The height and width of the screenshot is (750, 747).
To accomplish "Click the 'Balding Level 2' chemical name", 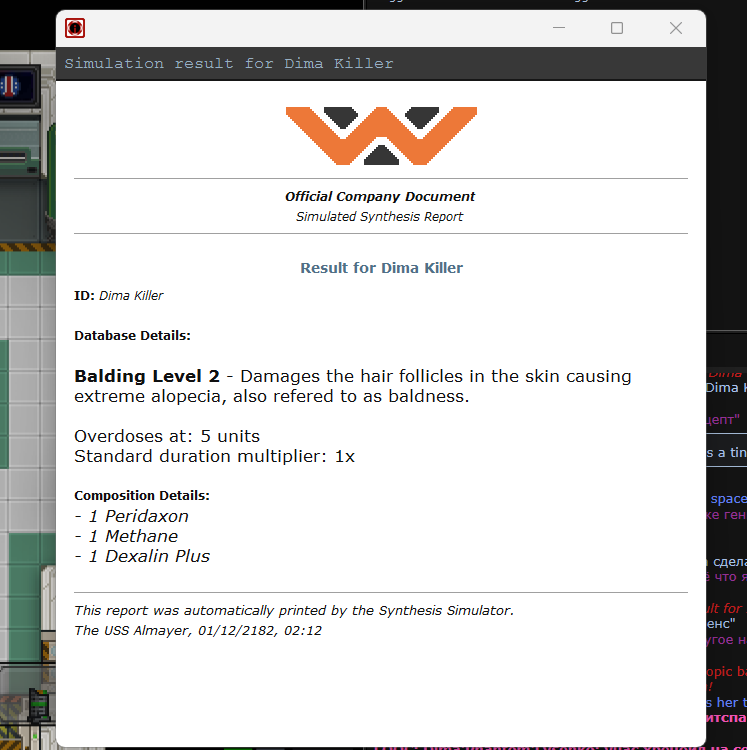I will (x=147, y=377).
